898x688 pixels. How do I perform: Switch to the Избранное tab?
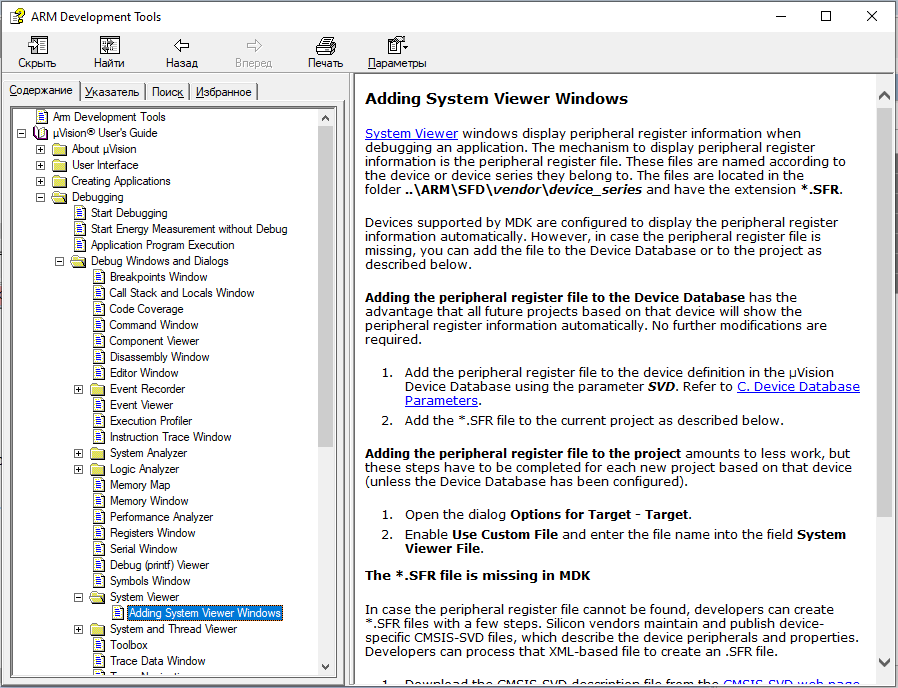click(223, 92)
